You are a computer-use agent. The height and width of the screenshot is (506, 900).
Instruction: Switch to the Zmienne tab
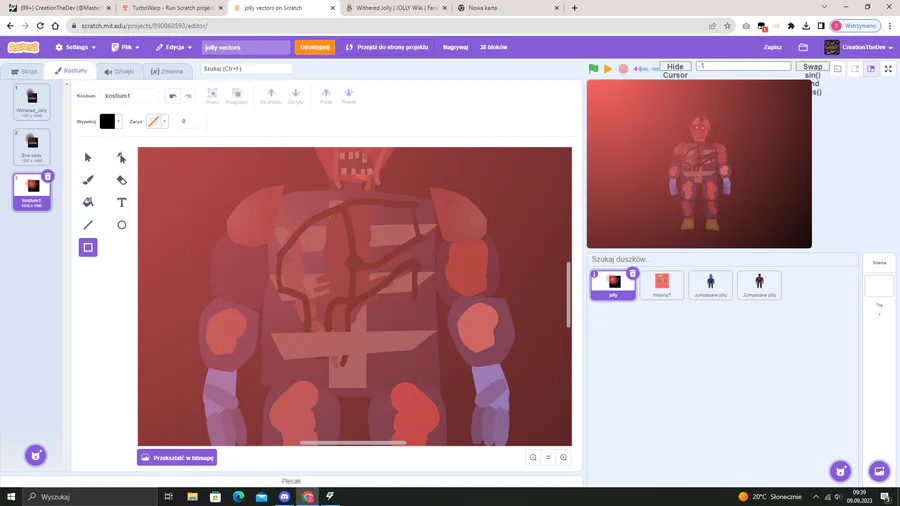(x=167, y=72)
